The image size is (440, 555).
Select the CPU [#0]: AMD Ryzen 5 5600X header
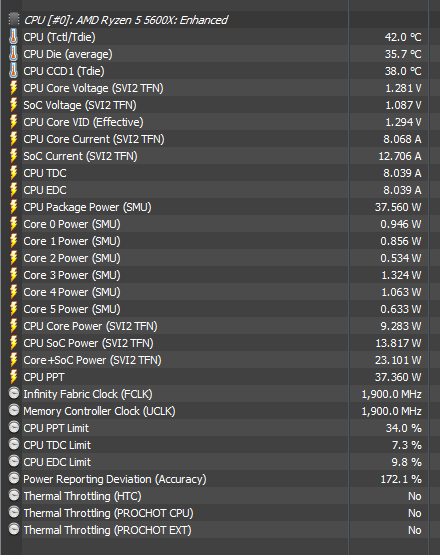tap(126, 20)
